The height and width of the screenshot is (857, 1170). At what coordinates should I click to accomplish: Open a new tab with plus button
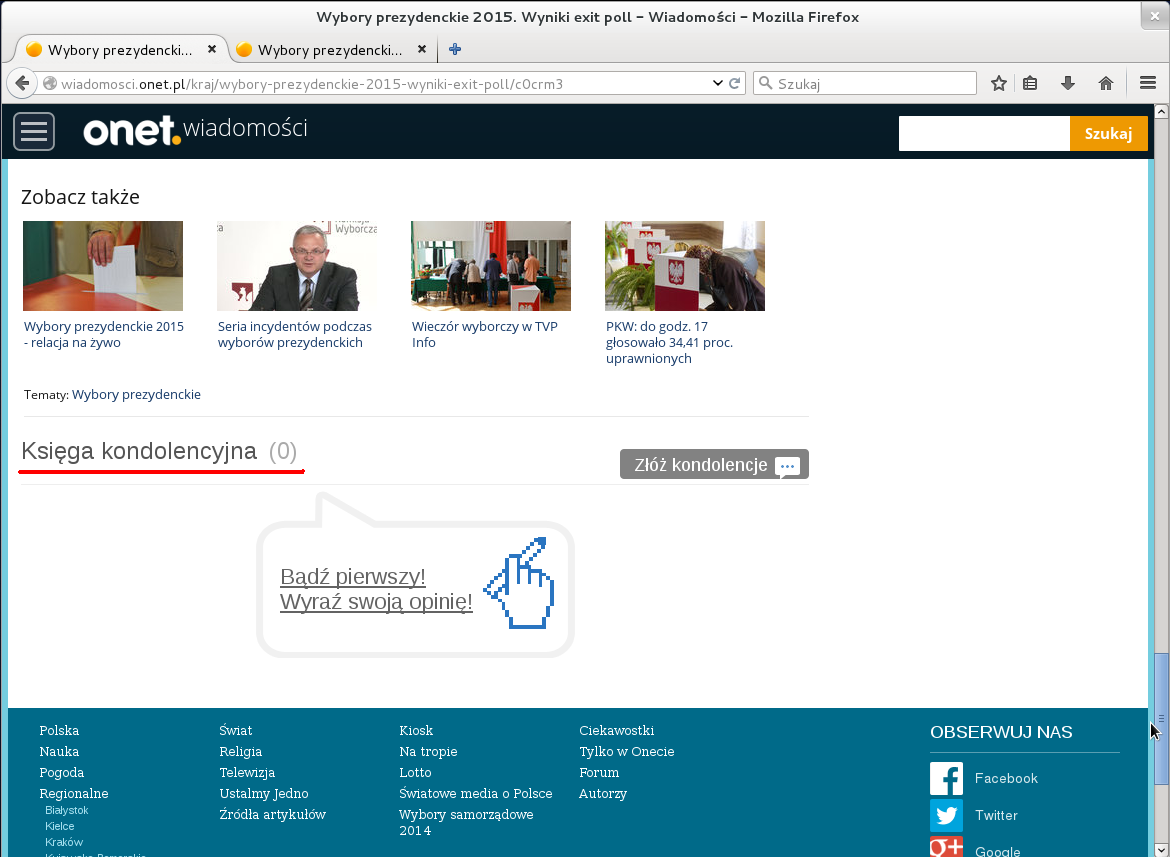(x=455, y=50)
